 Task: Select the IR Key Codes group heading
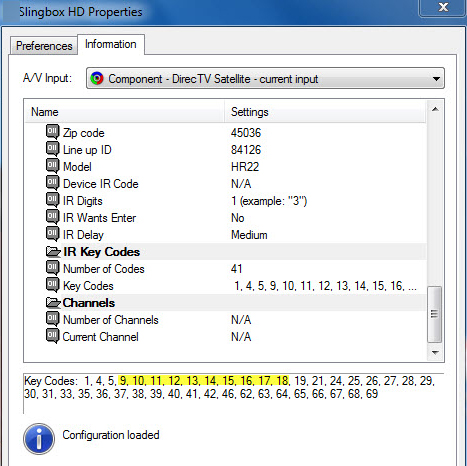click(x=102, y=252)
